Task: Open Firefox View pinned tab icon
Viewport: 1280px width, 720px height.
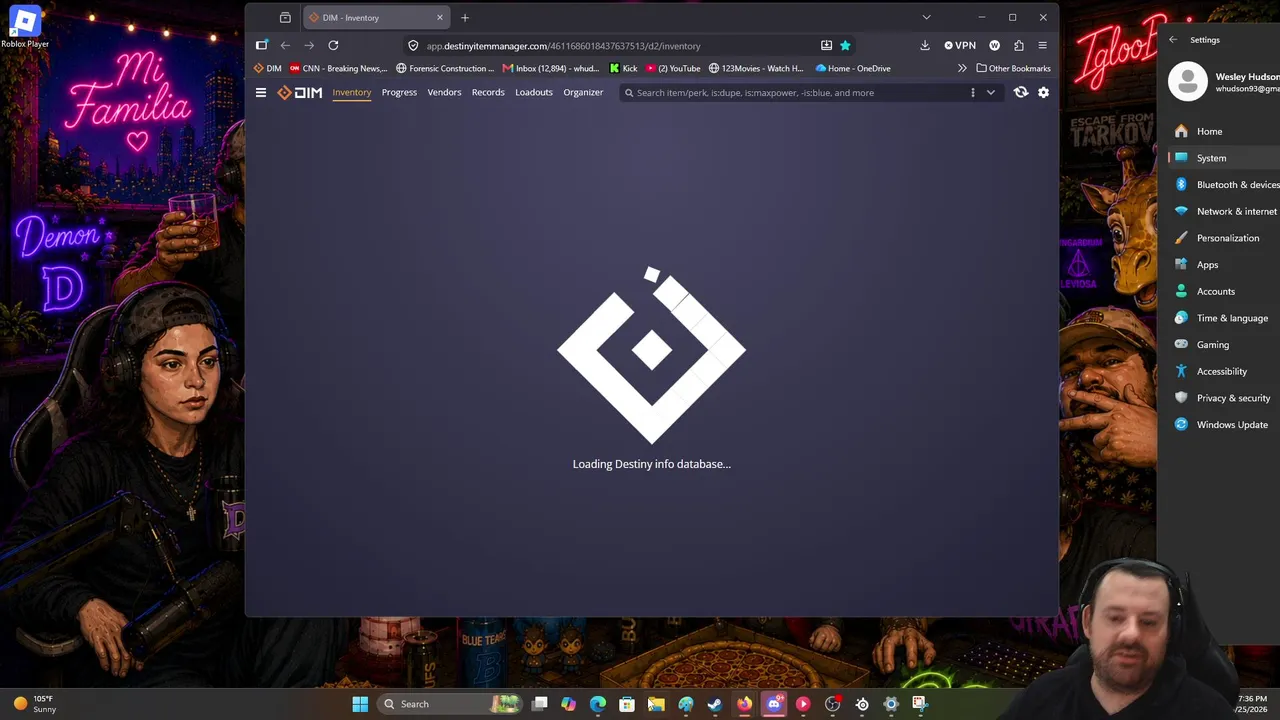Action: click(285, 17)
